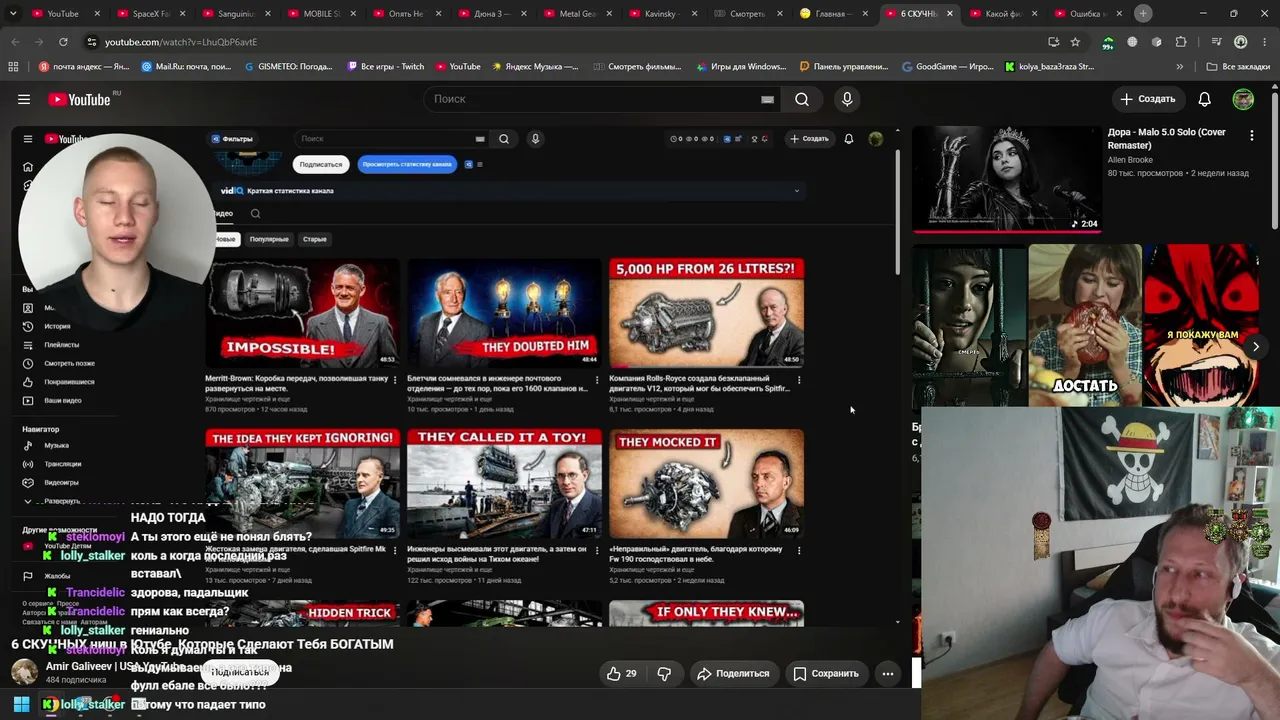Open the install app icon in address bar

(x=1053, y=42)
